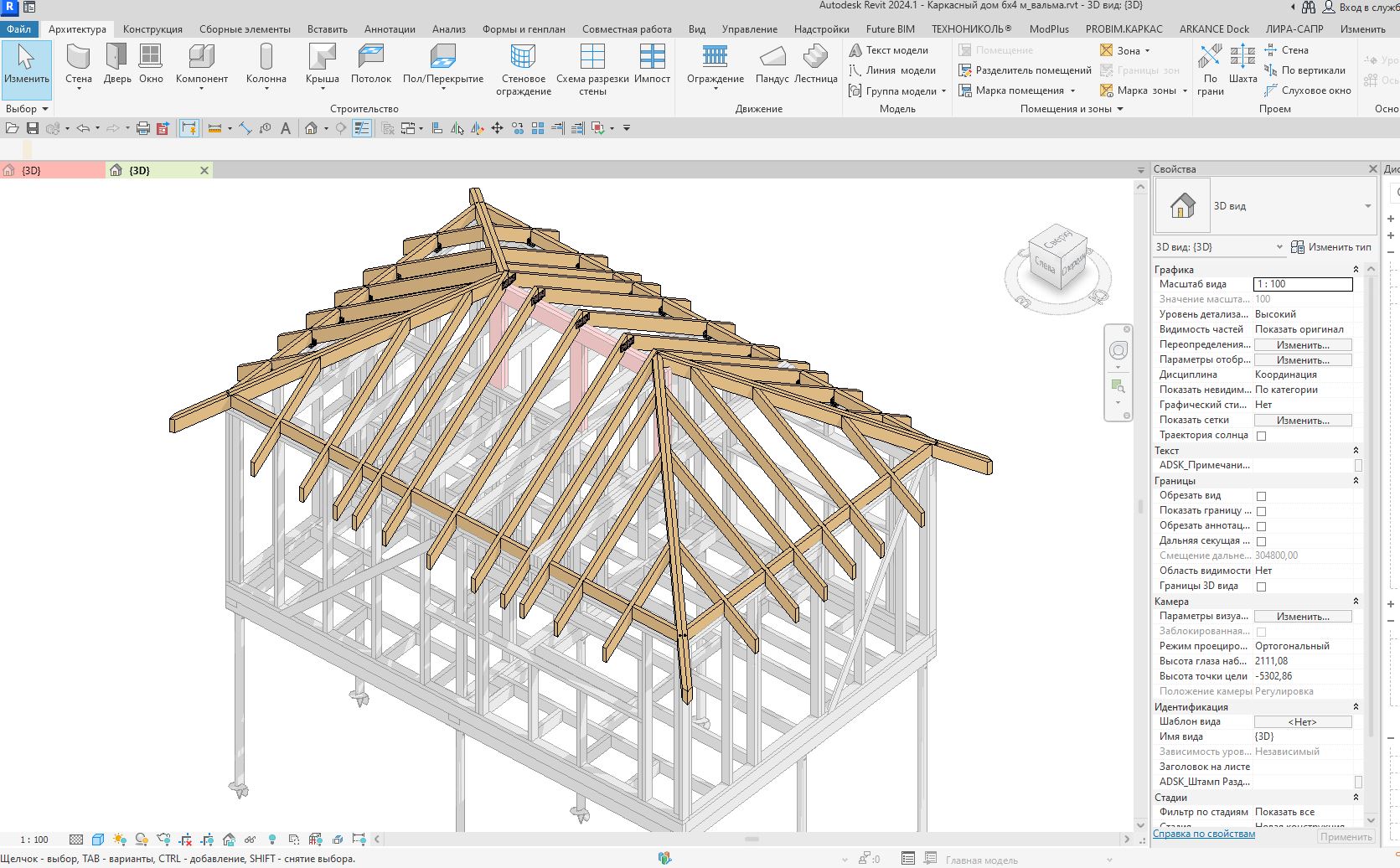Click the view scale field showing 1:100
Screen dimensions: 1400x868
click(1302, 284)
